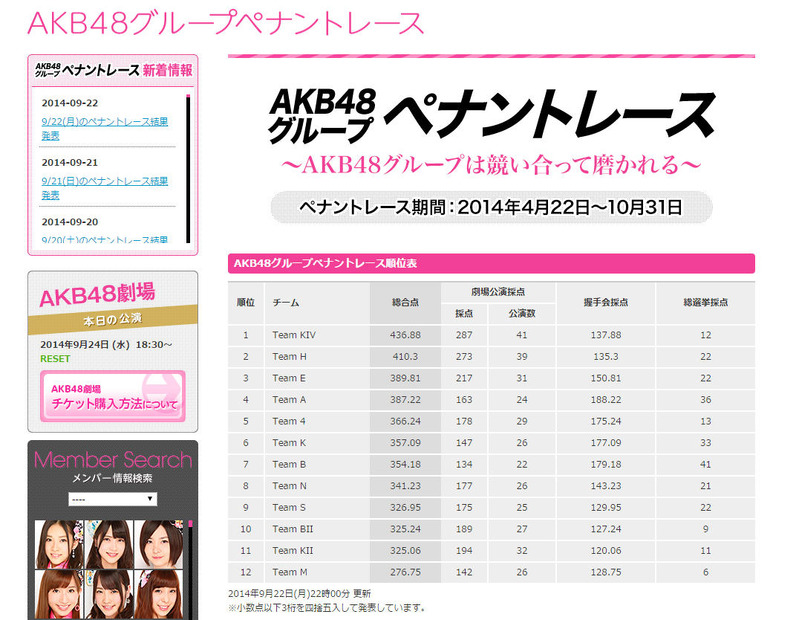Expand the member search dropdown
The width and height of the screenshot is (799, 620).
click(x=112, y=498)
